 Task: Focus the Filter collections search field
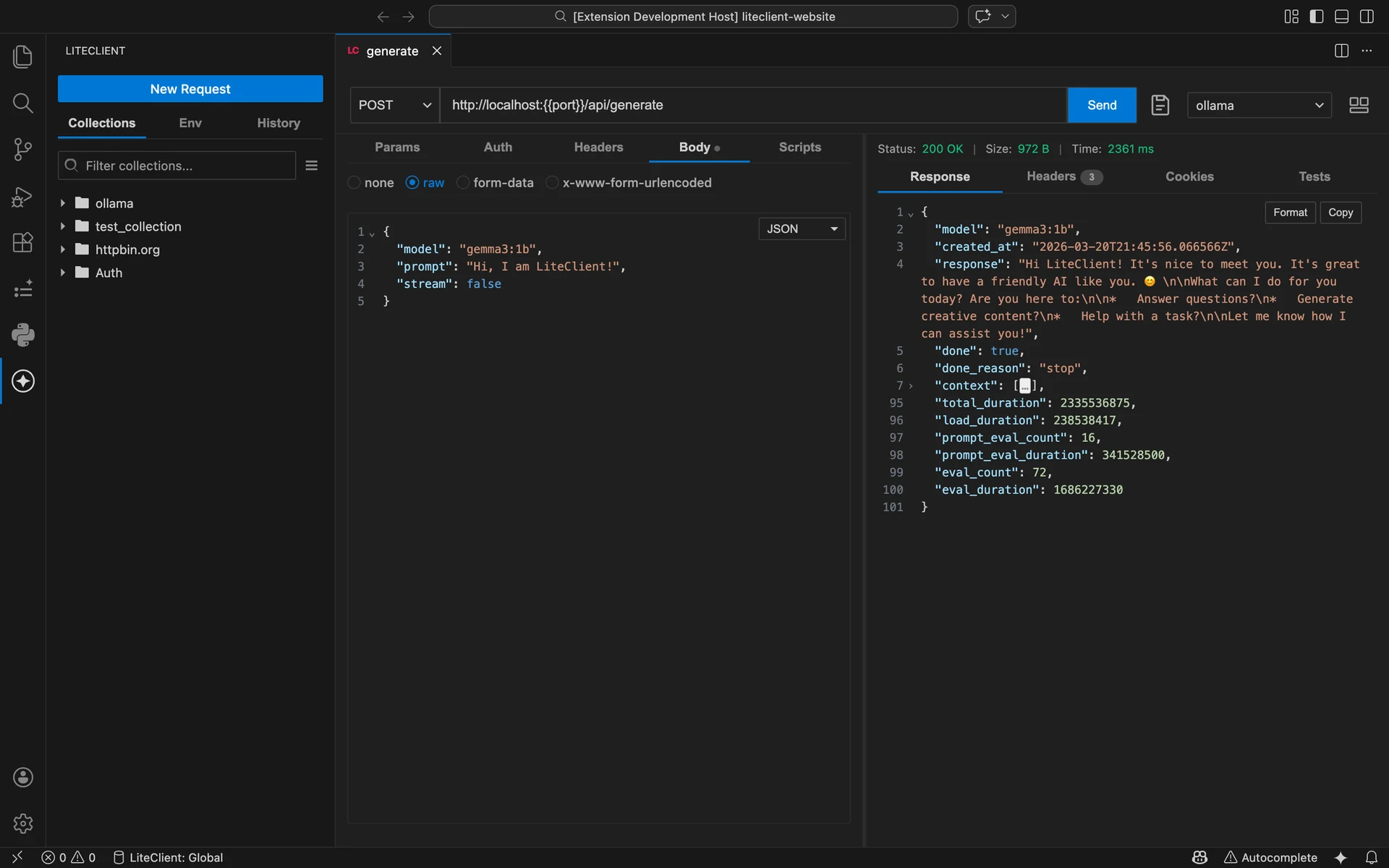point(177,166)
